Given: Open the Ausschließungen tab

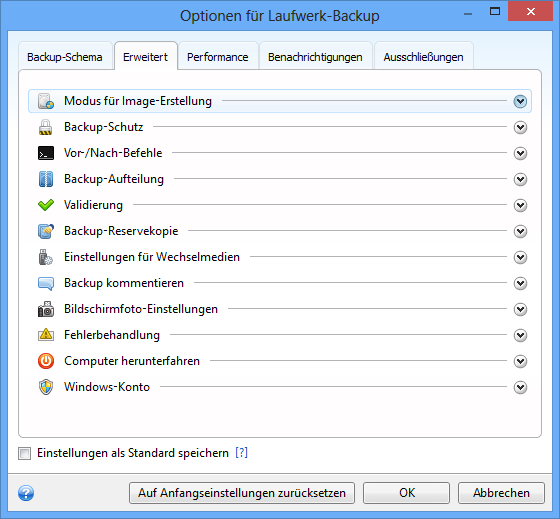Looking at the screenshot, I should [x=423, y=56].
